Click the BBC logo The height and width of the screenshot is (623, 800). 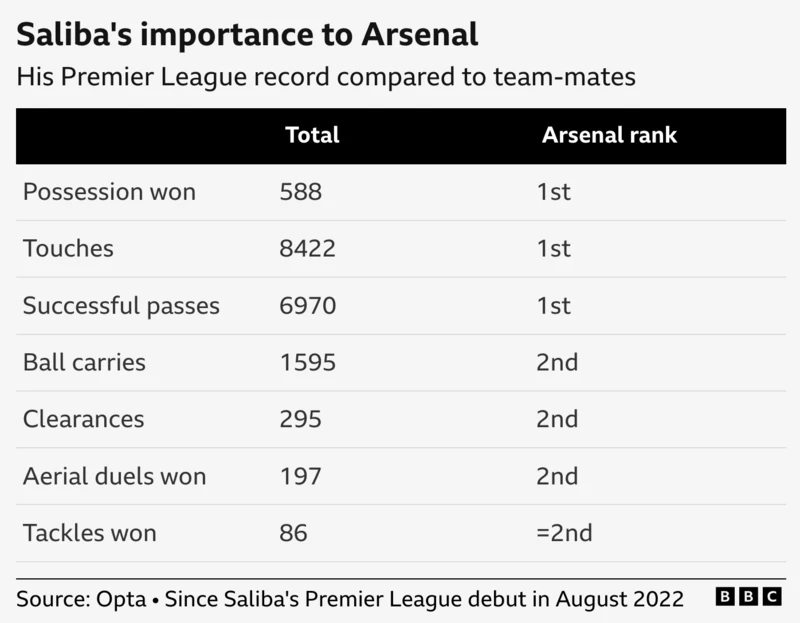point(748,596)
